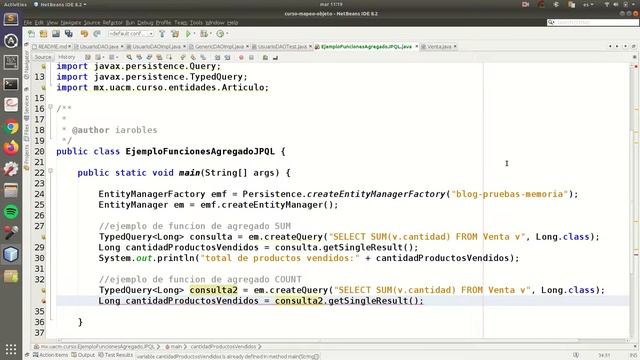Collapse the Javadoc comment fold on line 16
Screen dimensions: 640x360
pos(50,107)
